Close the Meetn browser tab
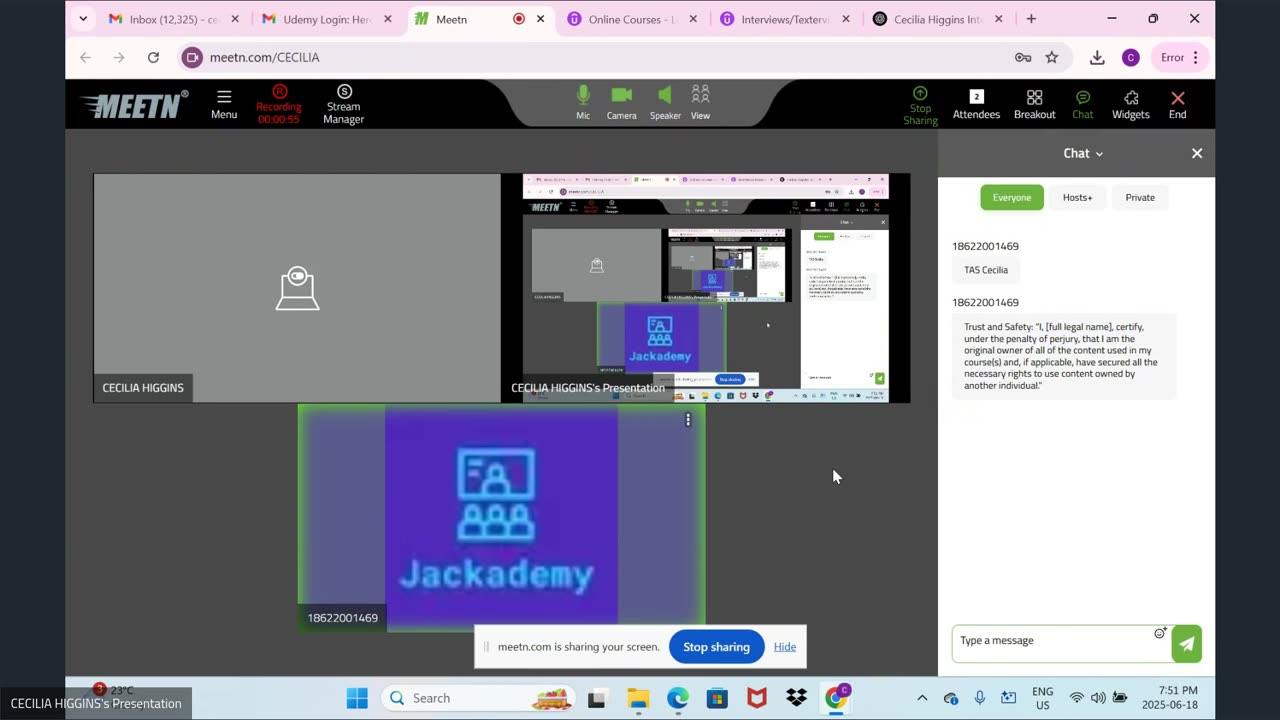Viewport: 1280px width, 720px height. (541, 19)
